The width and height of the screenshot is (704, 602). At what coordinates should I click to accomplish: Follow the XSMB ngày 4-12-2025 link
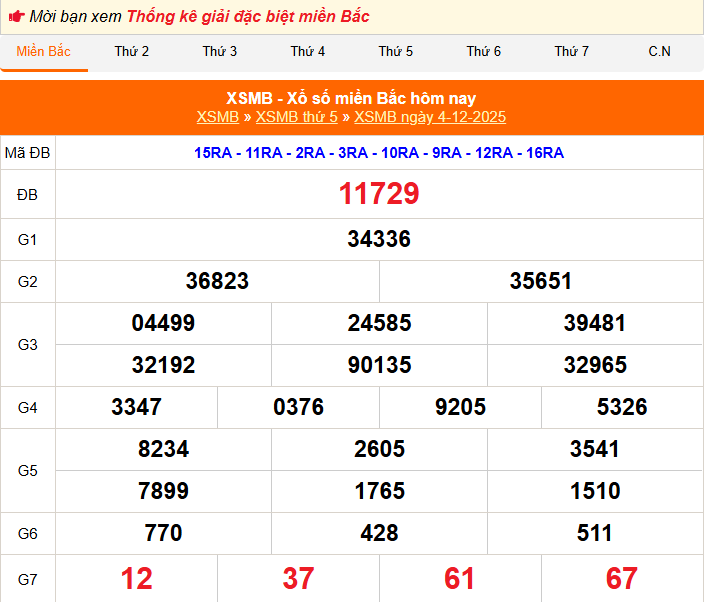click(x=430, y=117)
